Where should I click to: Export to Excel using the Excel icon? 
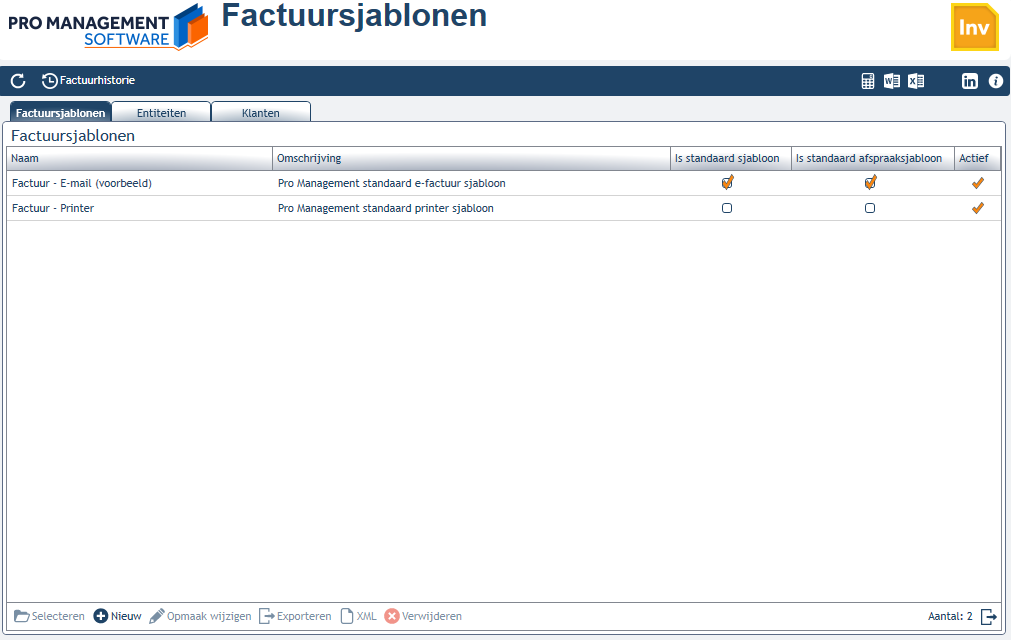pyautogui.click(x=916, y=81)
